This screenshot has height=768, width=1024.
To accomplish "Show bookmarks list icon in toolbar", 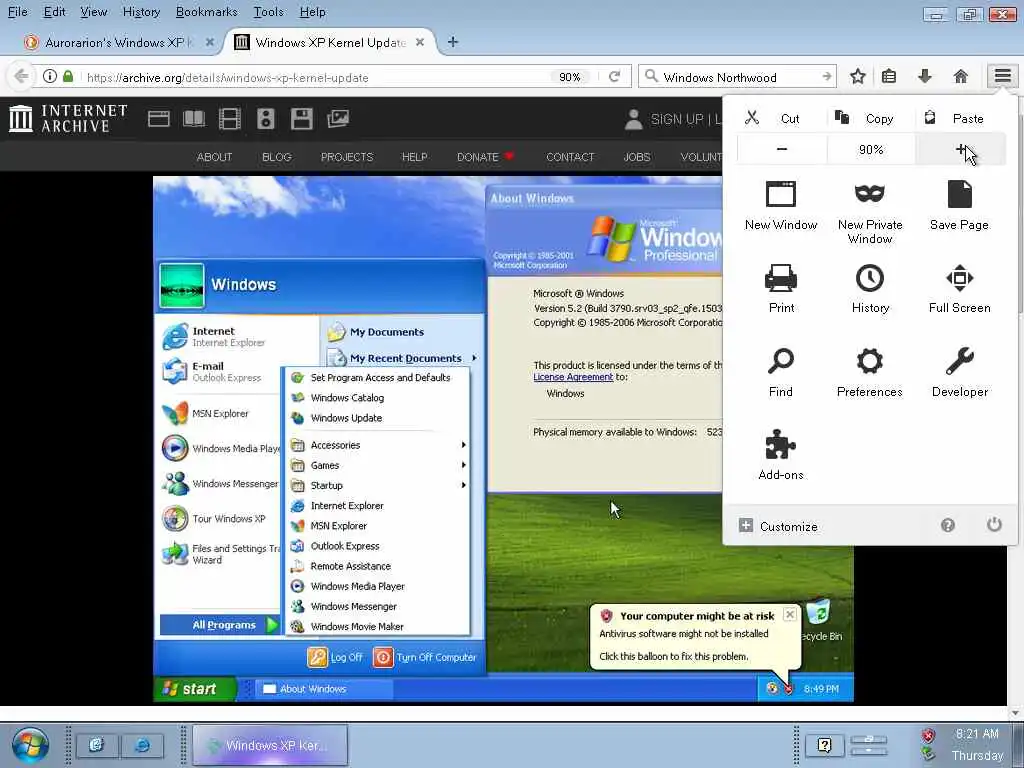I will [x=889, y=76].
